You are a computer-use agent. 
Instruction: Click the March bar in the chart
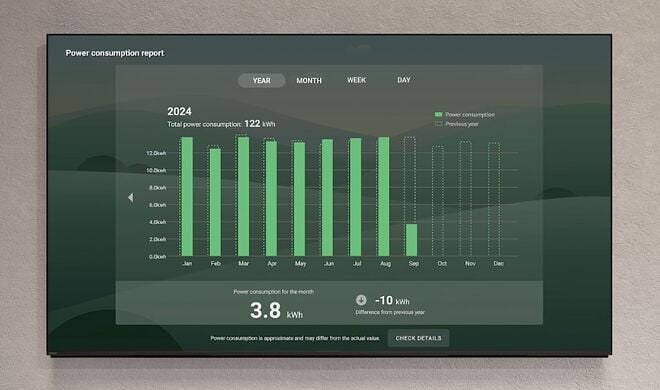[244, 196]
